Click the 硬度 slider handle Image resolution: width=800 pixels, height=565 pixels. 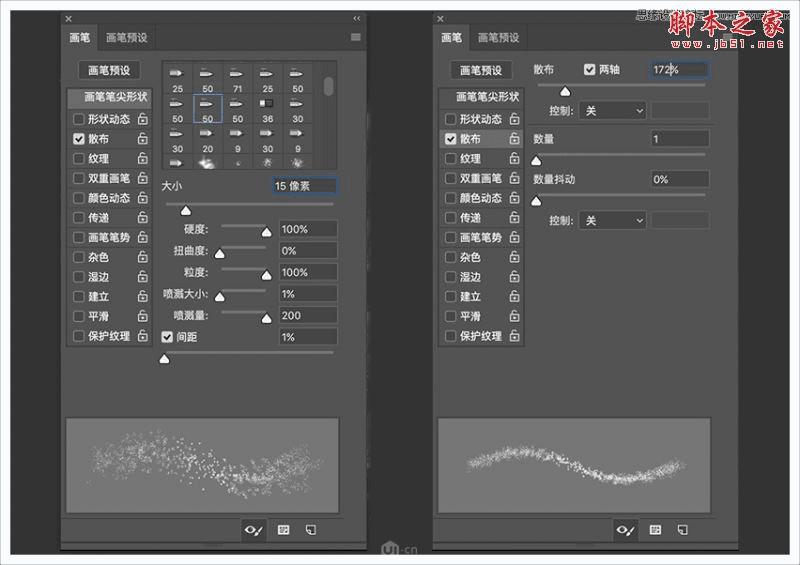(x=266, y=232)
